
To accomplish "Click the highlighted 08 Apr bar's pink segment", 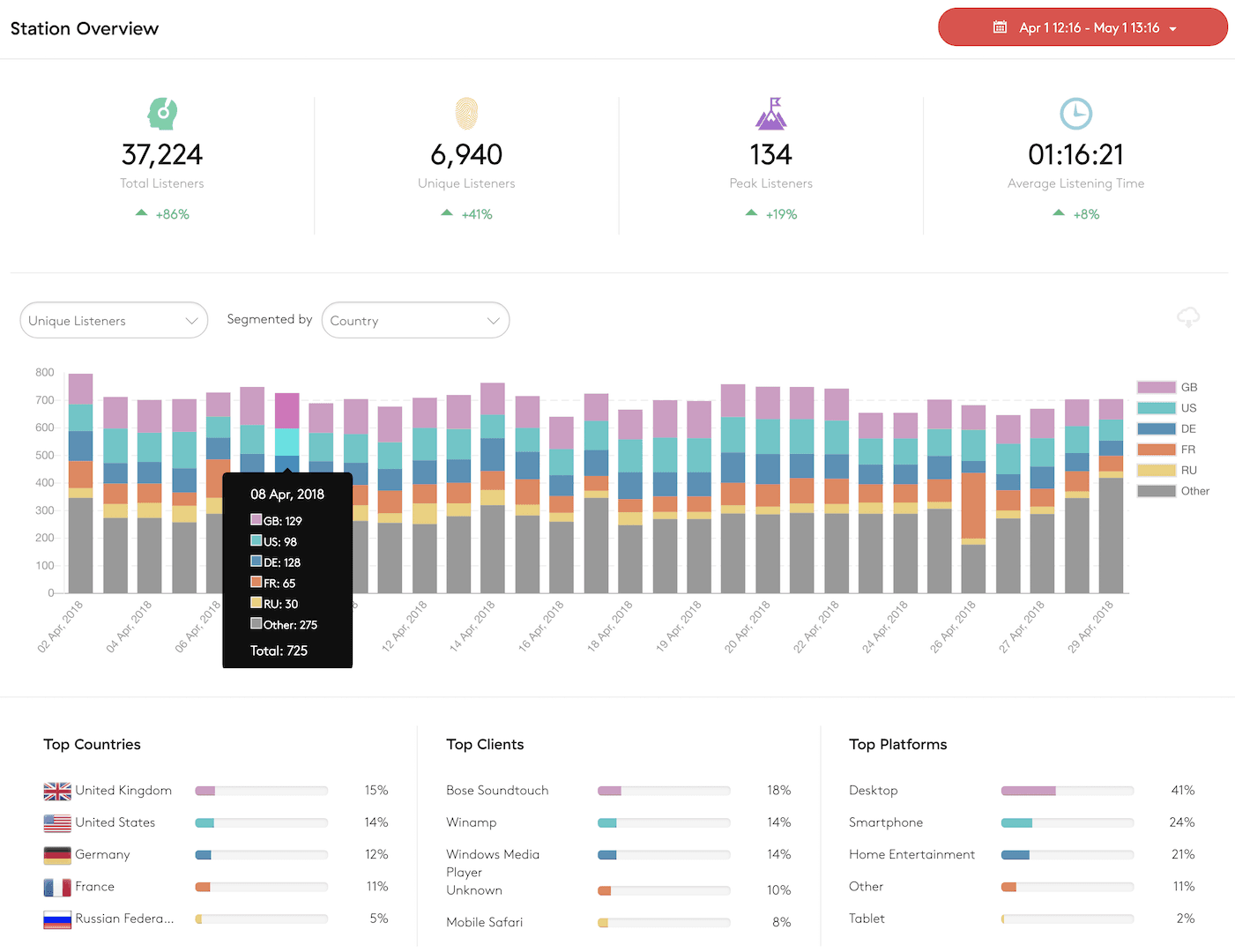I will click(287, 411).
